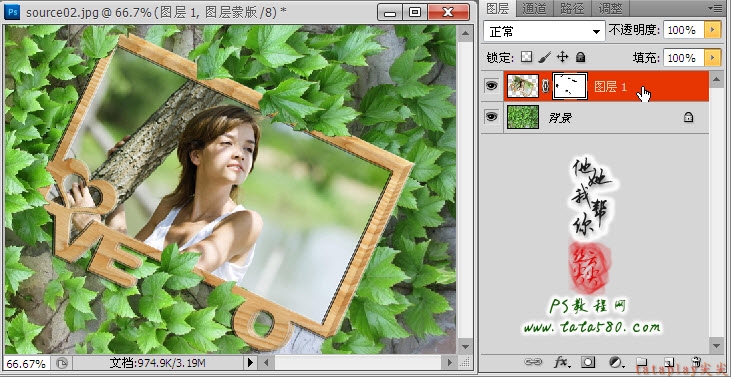The width and height of the screenshot is (731, 377).
Task: Switch to the 通道 tab
Action: point(534,8)
